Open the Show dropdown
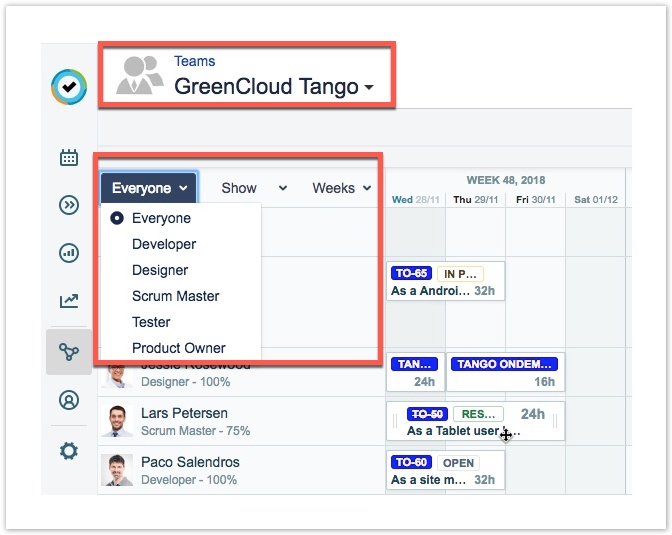This screenshot has height=535, width=672. tap(253, 188)
